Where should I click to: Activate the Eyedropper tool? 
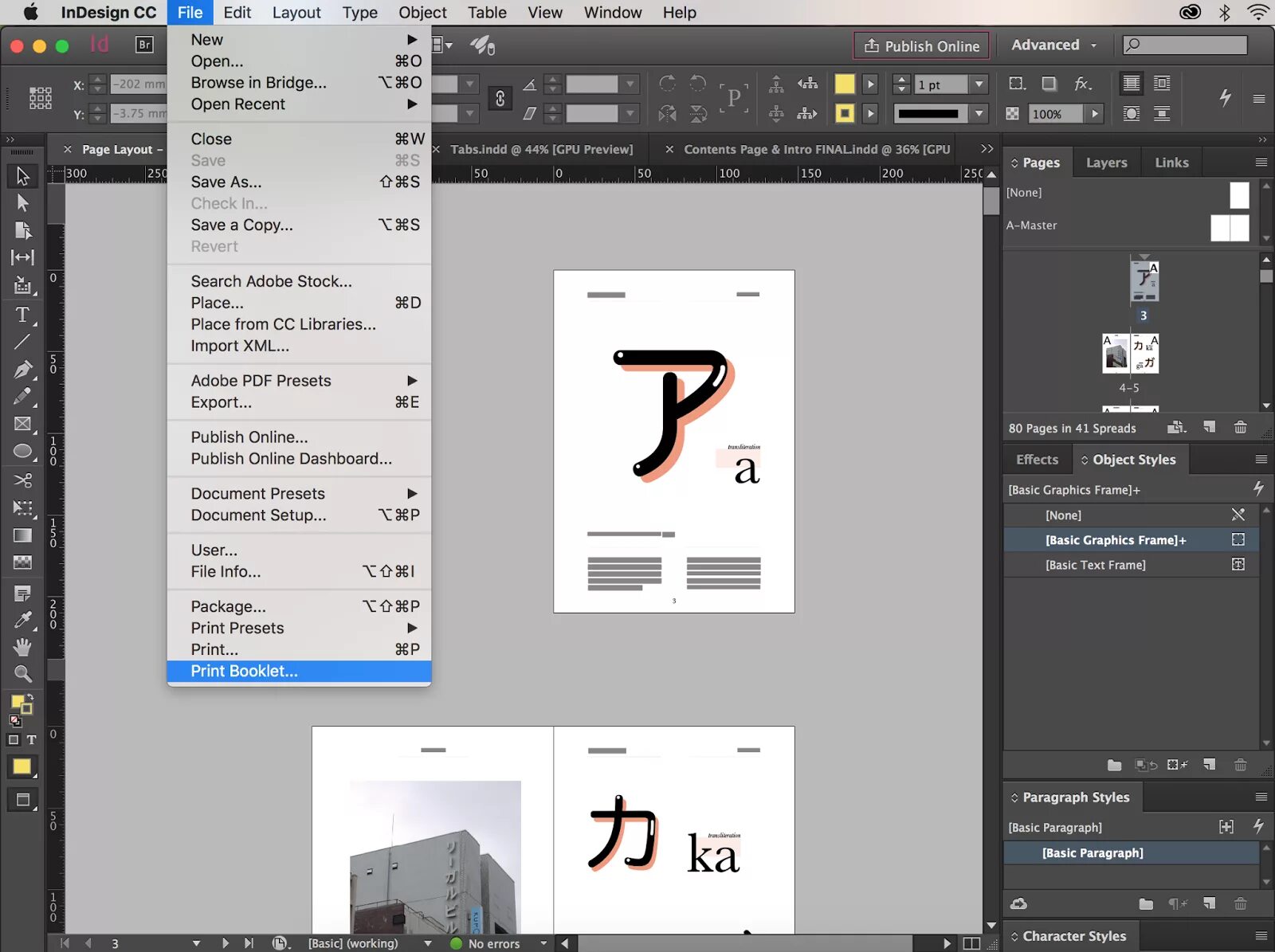[22, 620]
